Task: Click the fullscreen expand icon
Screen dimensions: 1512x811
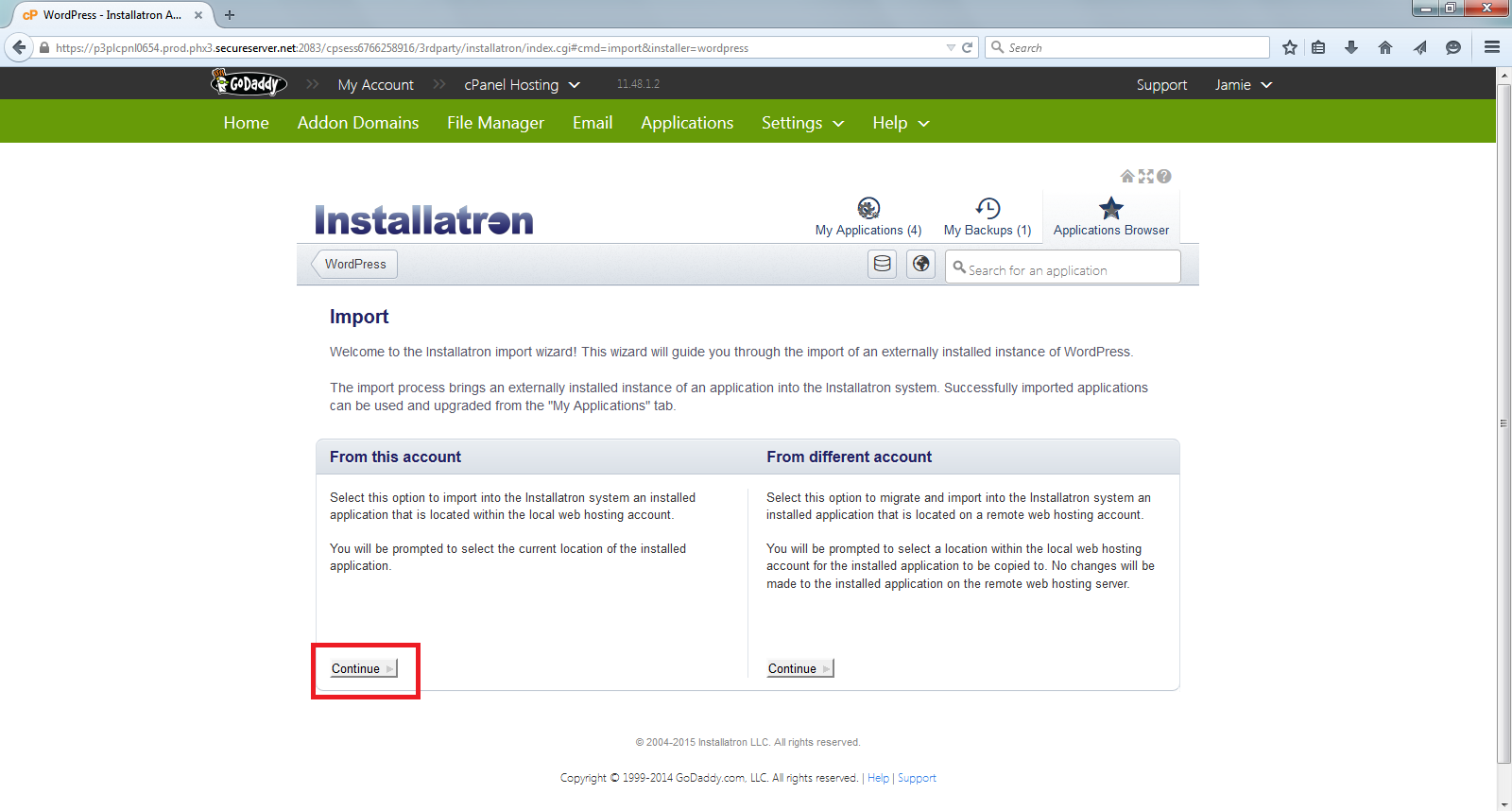Action: click(1146, 176)
